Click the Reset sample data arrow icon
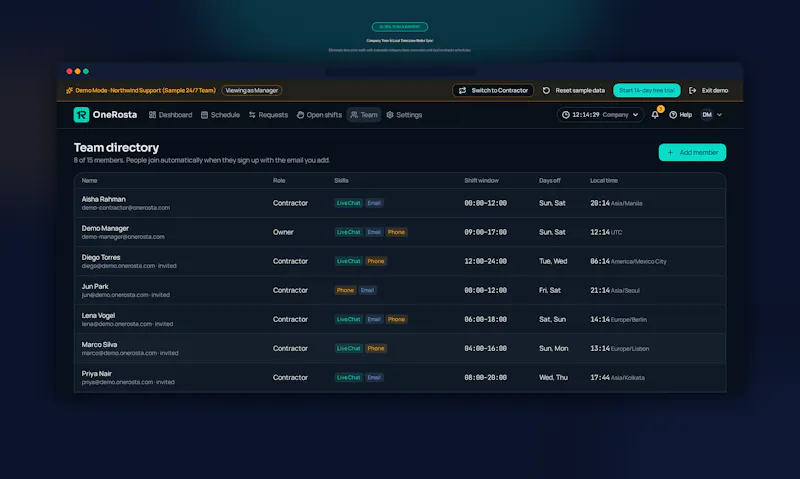The width and height of the screenshot is (800, 479). (546, 90)
